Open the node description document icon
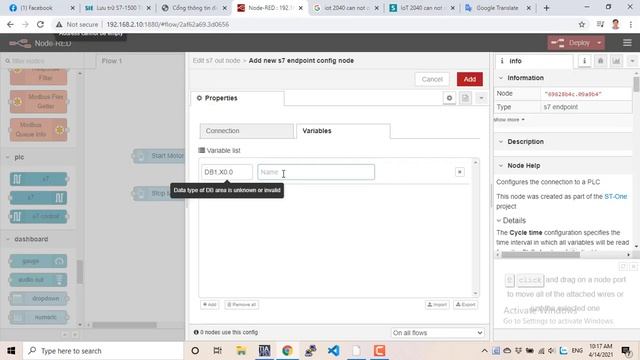Image resolution: width=640 pixels, height=360 pixels. (x=465, y=98)
